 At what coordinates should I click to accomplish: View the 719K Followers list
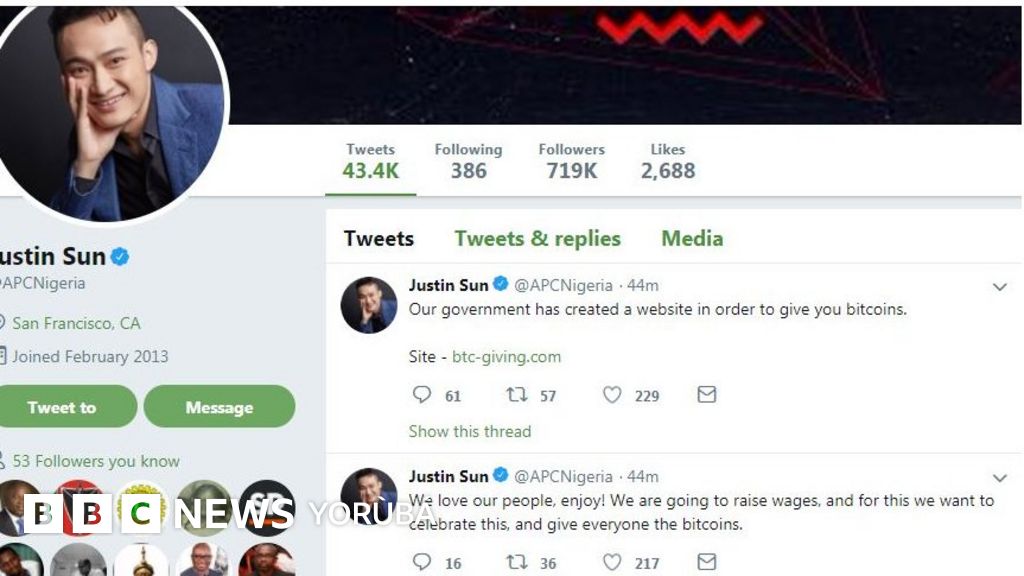click(x=571, y=161)
